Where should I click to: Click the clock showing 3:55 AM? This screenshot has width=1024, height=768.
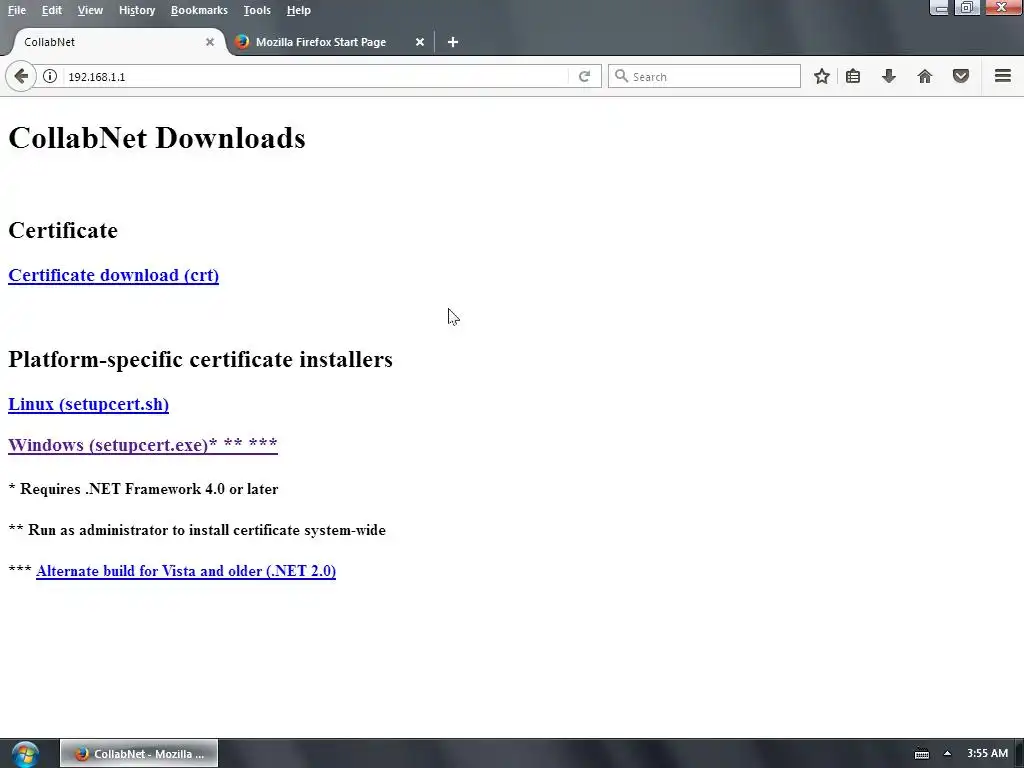coord(987,754)
